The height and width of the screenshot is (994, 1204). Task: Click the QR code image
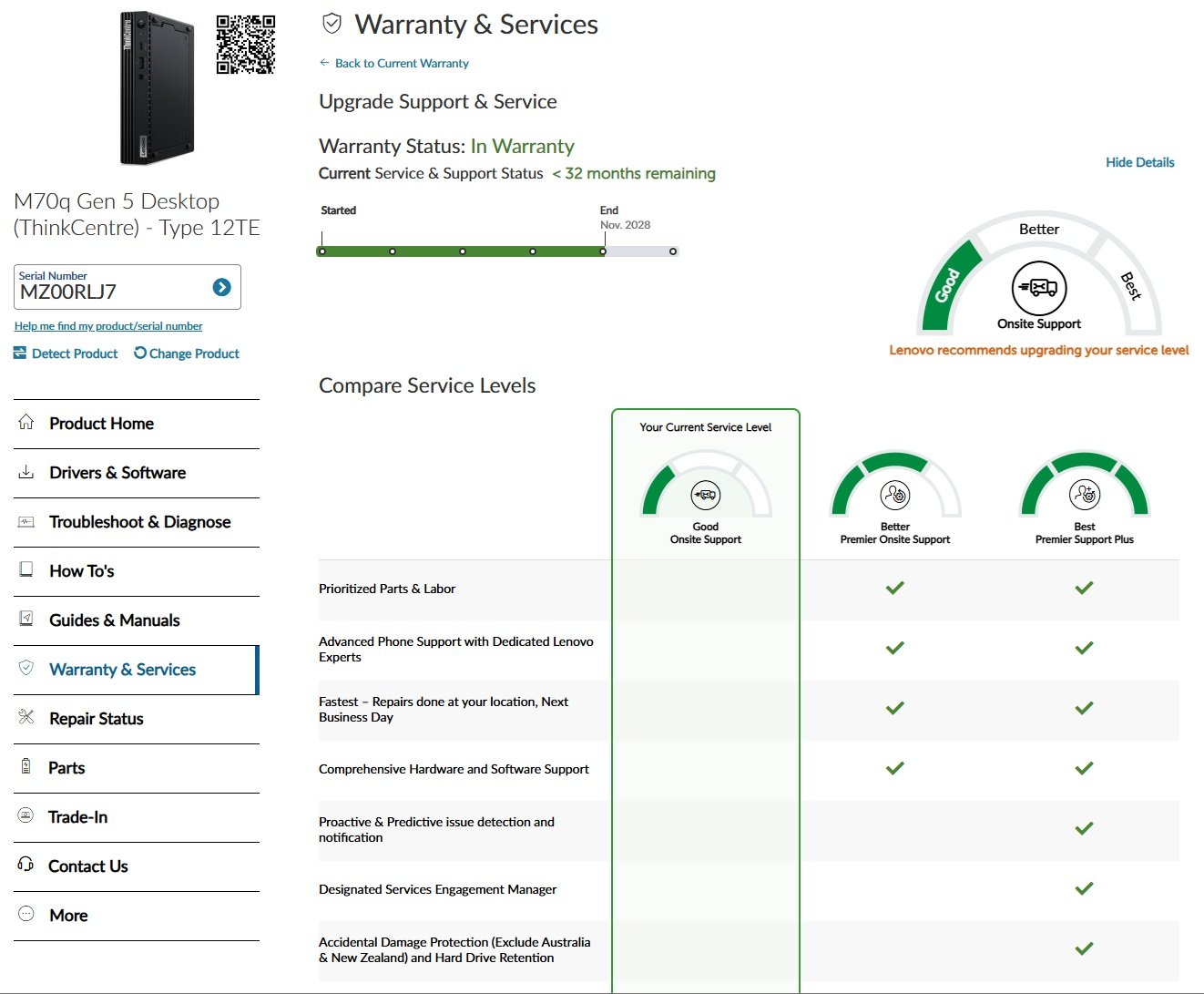click(246, 44)
